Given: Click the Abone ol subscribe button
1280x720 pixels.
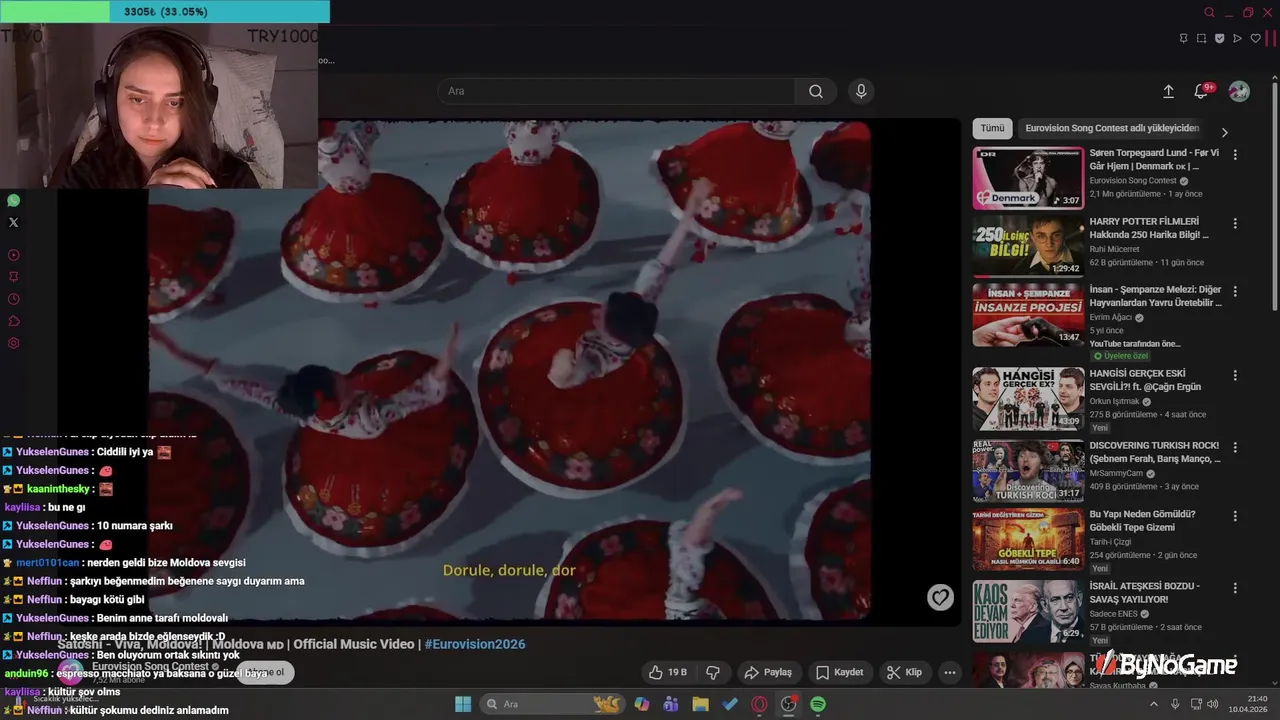Looking at the screenshot, I should [265, 673].
